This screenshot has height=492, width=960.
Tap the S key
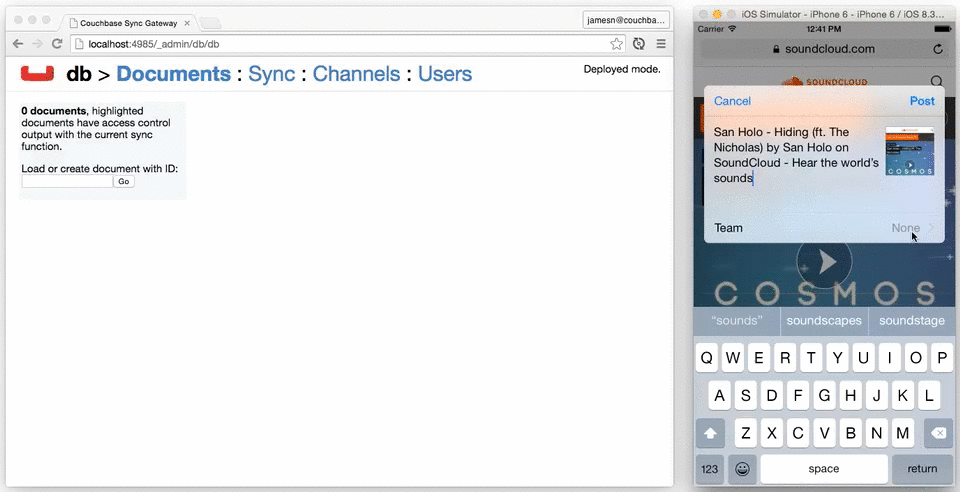click(x=746, y=396)
